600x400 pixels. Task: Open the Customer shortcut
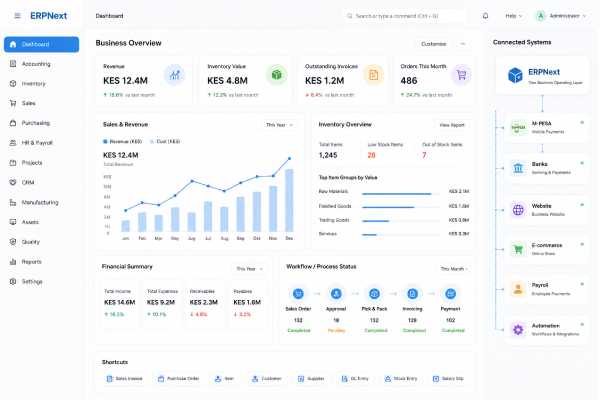267,379
